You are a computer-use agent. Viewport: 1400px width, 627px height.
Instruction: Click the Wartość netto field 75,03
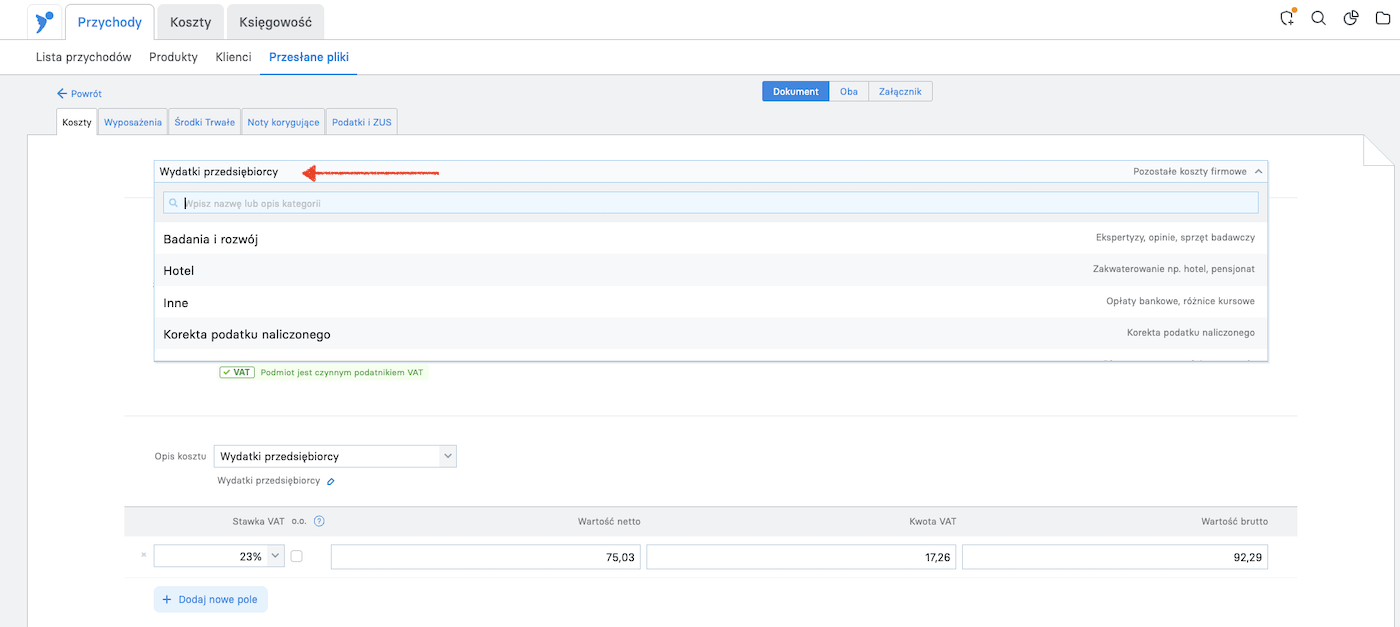tap(487, 557)
